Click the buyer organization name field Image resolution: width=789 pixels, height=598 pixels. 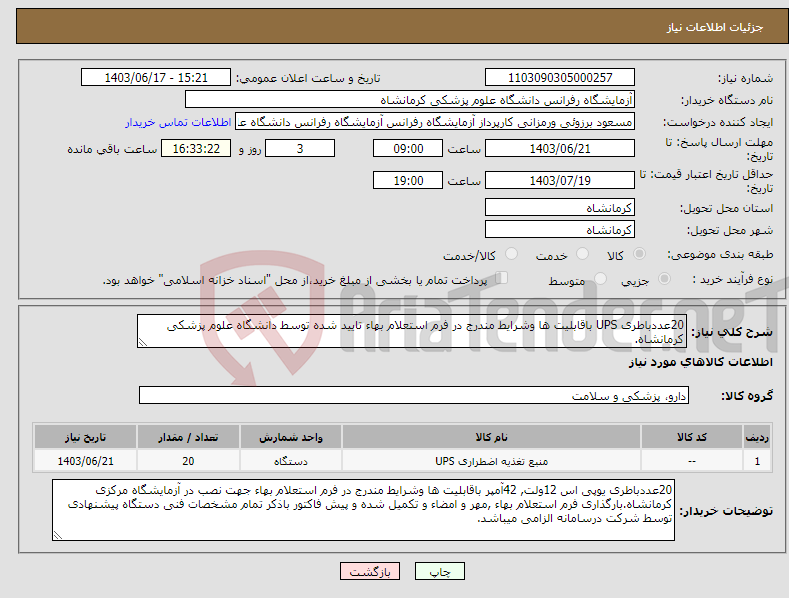click(x=410, y=100)
